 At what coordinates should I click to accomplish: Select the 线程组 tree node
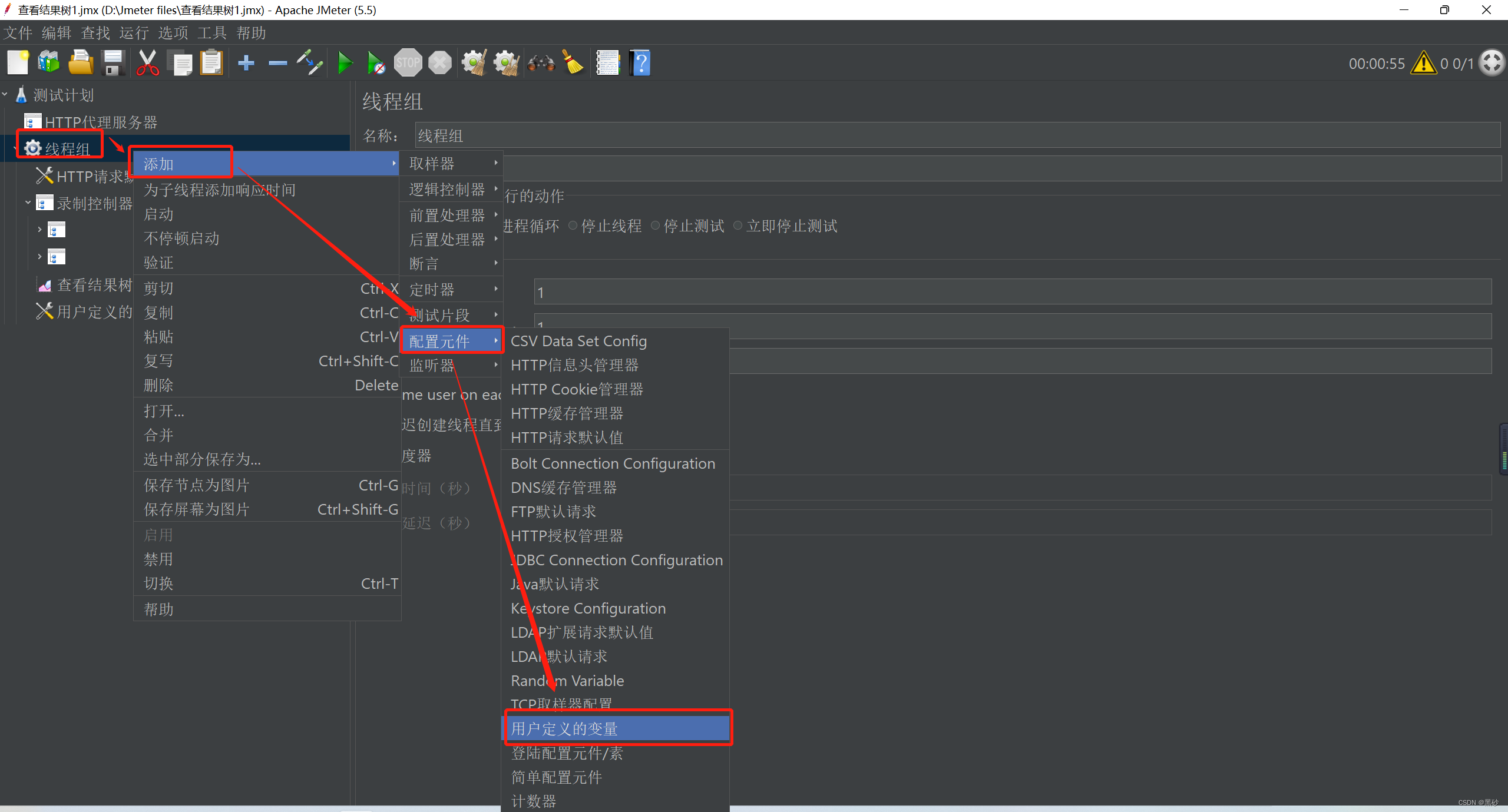pos(67,148)
